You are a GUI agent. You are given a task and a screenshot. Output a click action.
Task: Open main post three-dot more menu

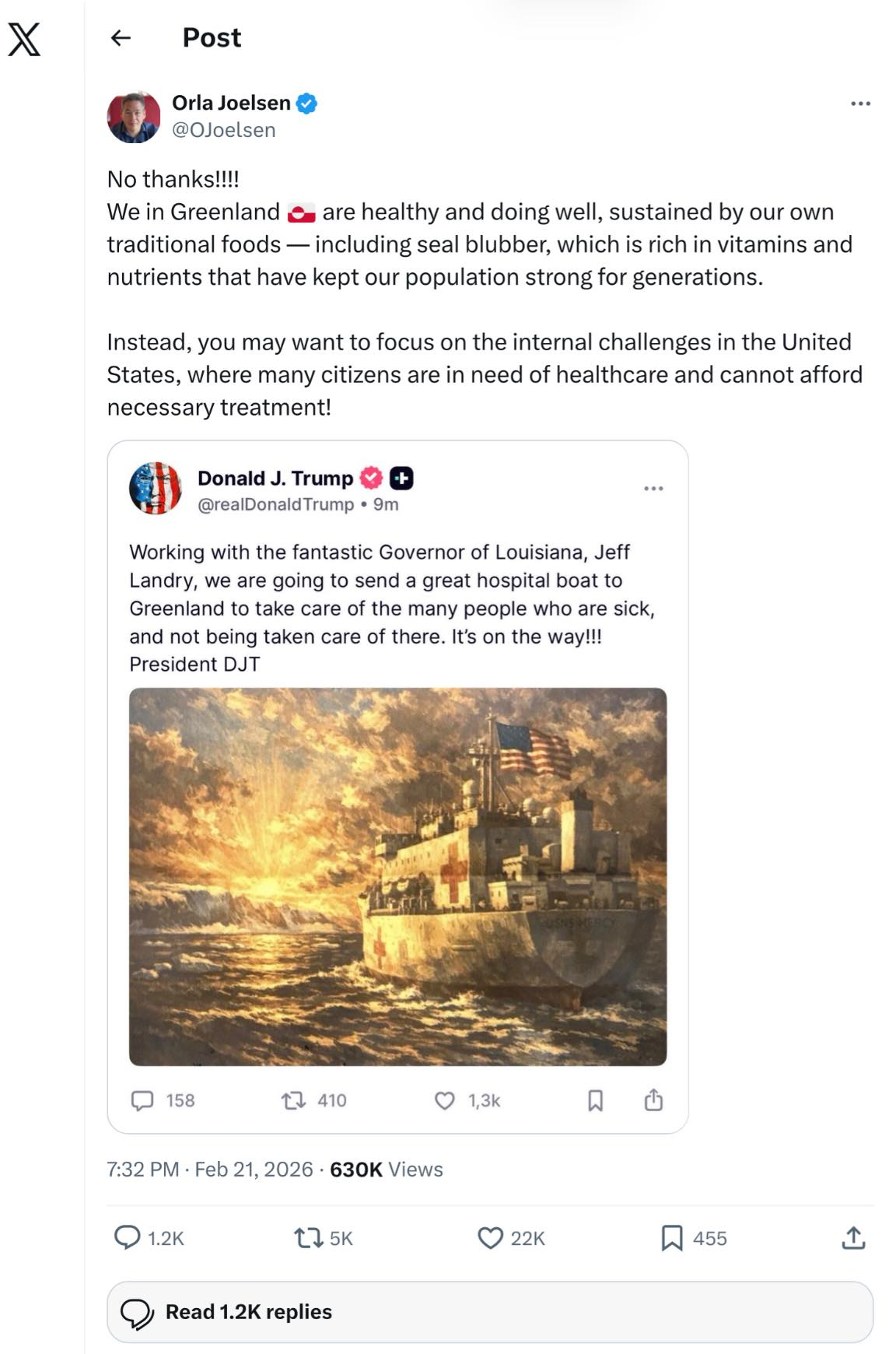click(860, 103)
